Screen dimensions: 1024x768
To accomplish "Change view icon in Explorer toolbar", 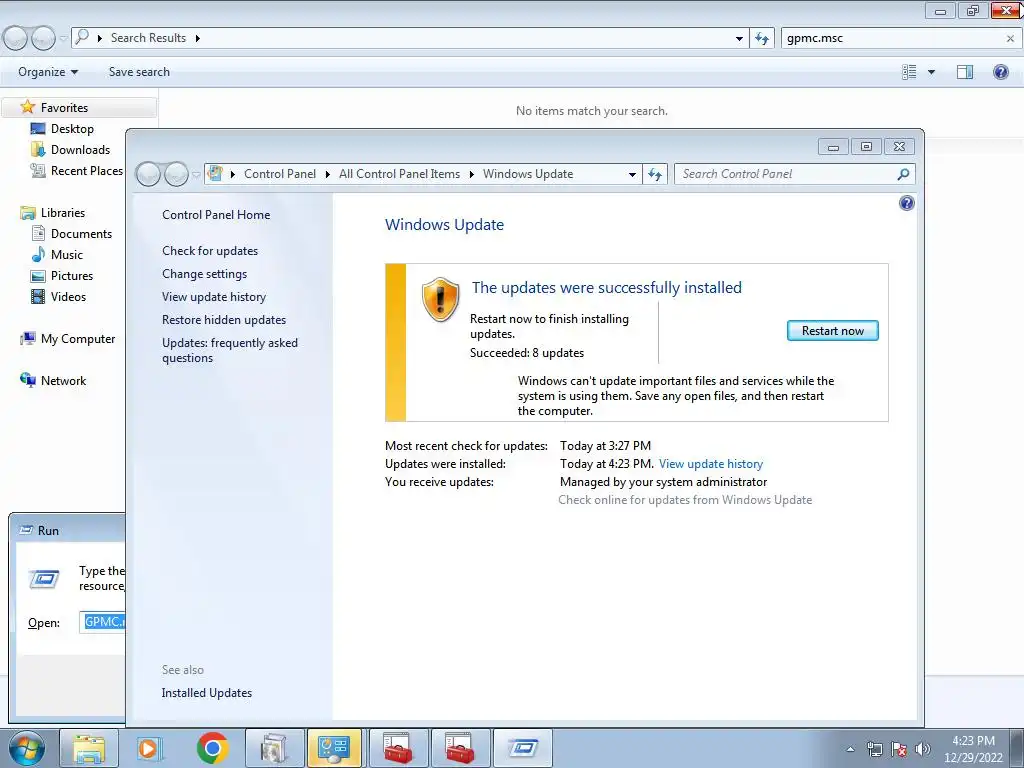I will point(908,72).
